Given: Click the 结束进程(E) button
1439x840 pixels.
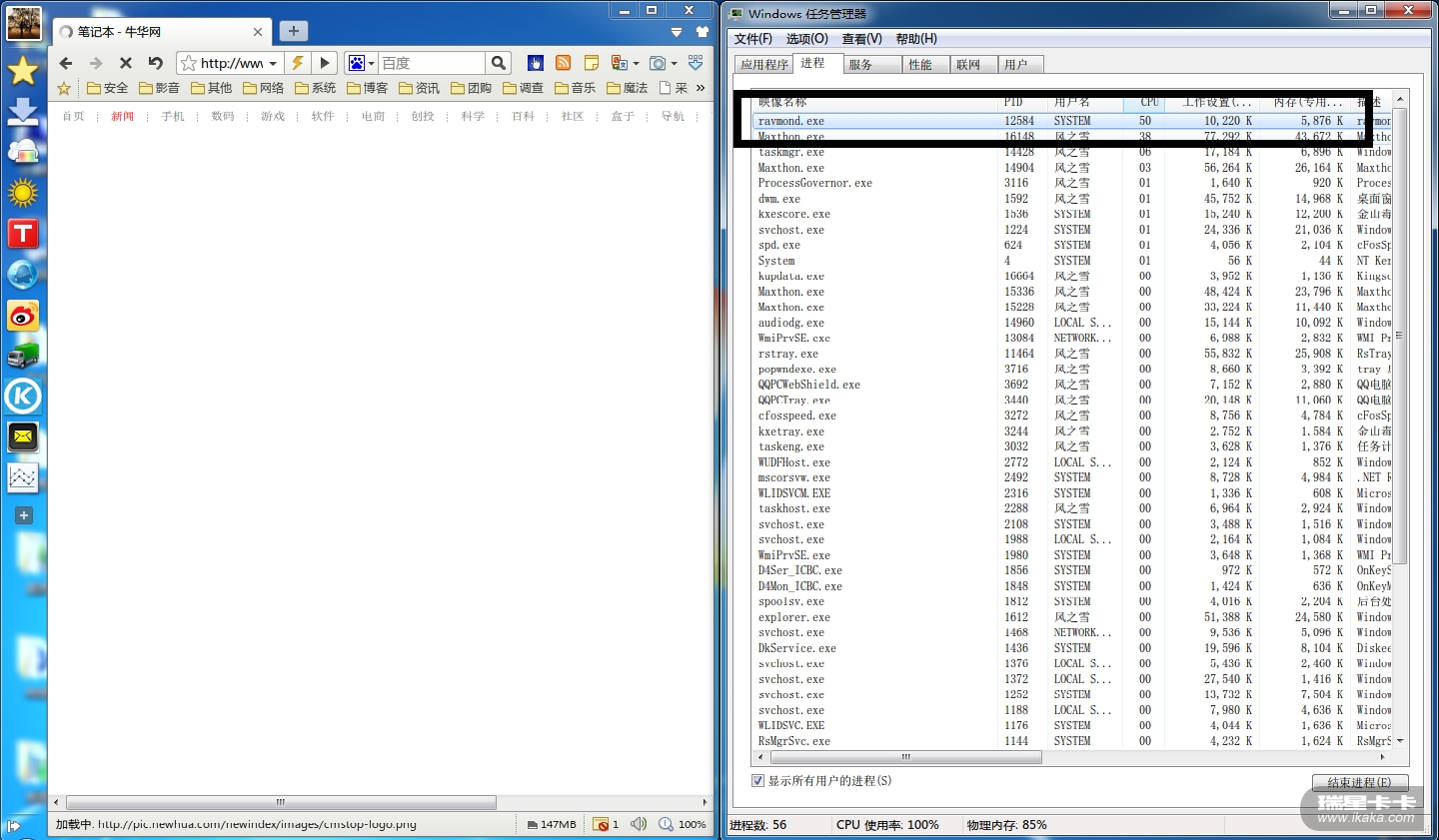Looking at the screenshot, I should (x=1360, y=783).
